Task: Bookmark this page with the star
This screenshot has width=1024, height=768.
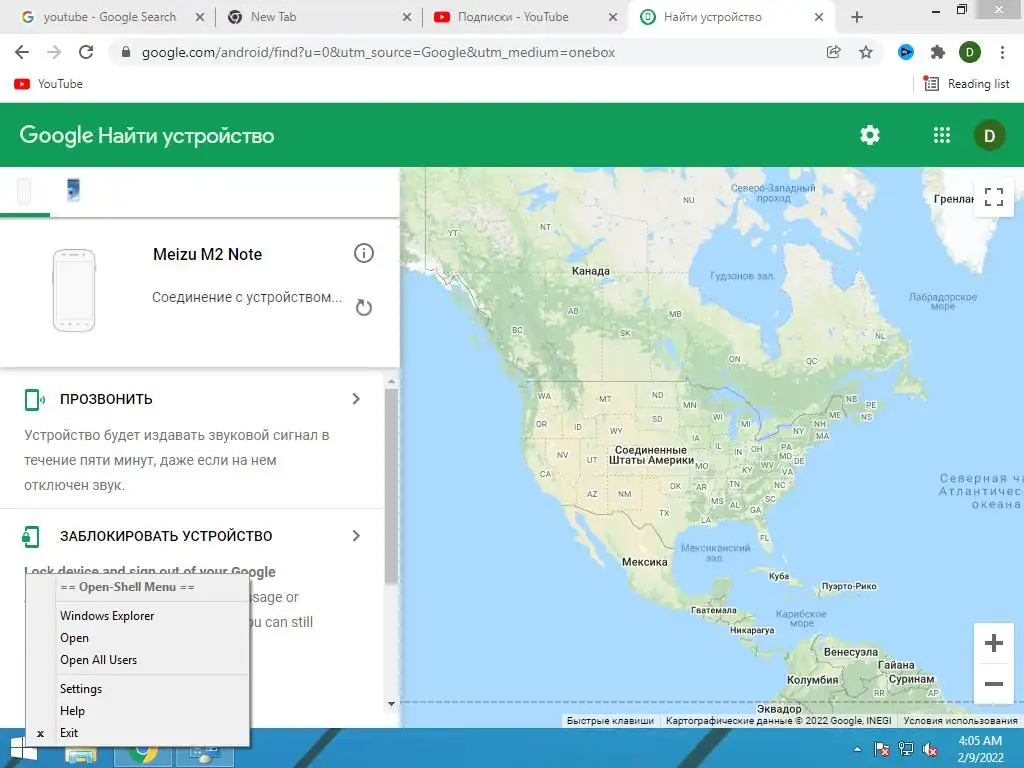Action: coord(866,52)
